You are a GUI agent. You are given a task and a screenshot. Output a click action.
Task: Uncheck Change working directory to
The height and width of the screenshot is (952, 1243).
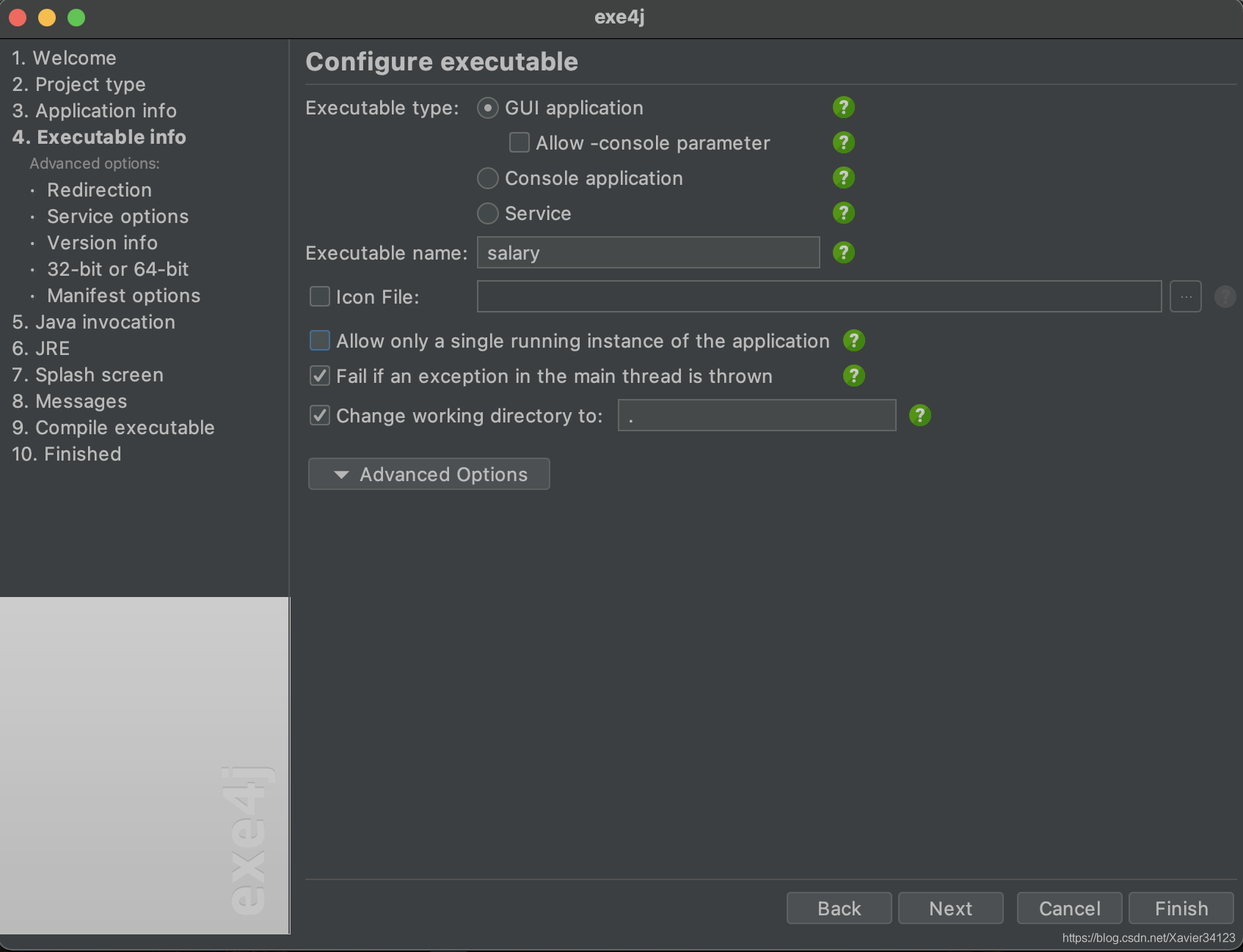(320, 415)
